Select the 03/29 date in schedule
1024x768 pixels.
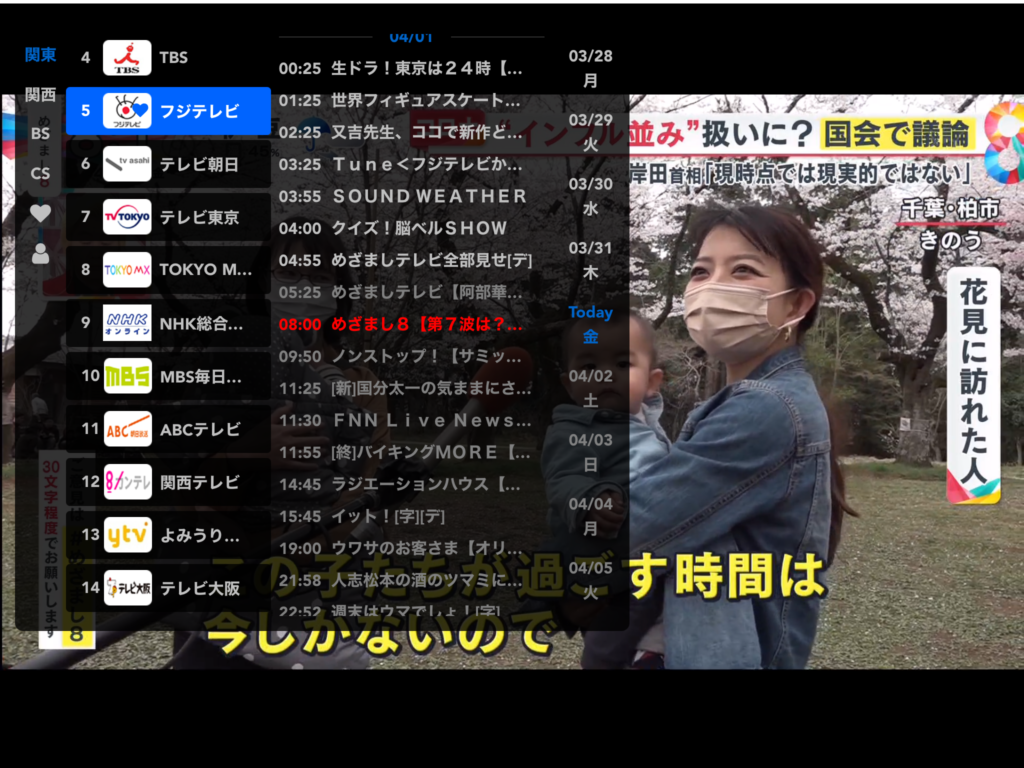[x=590, y=131]
